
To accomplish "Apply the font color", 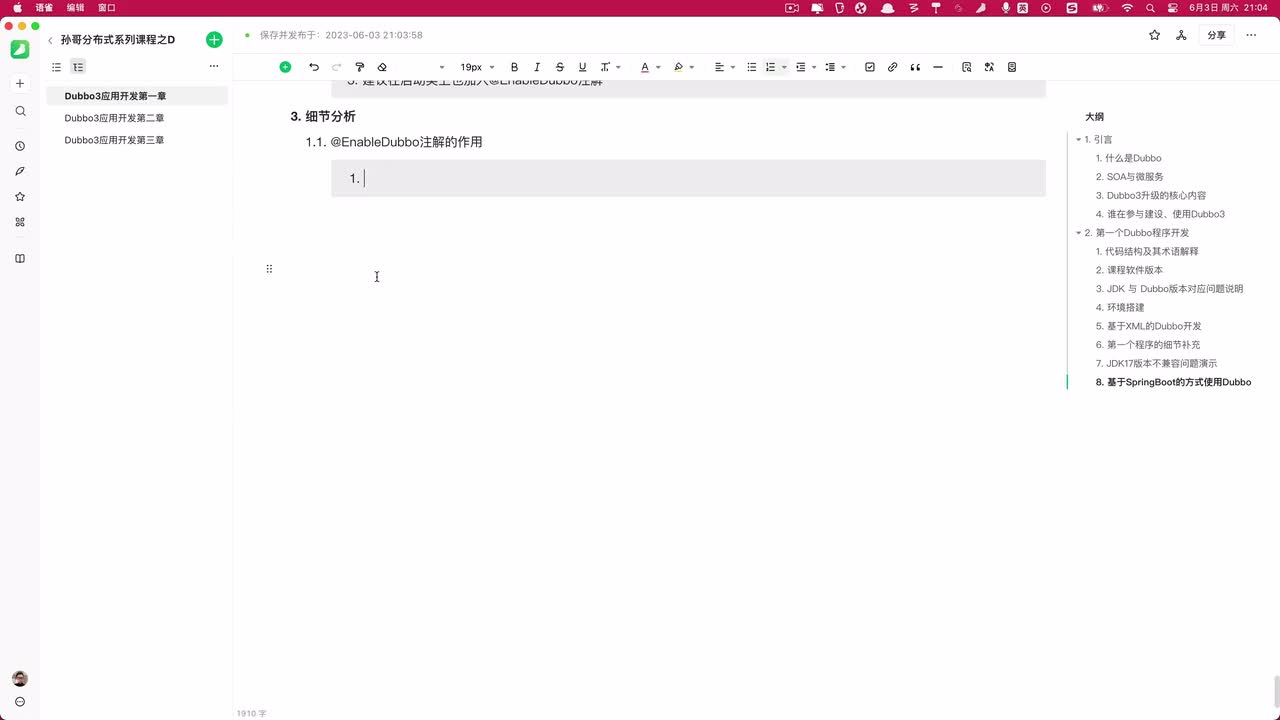I will [645, 67].
